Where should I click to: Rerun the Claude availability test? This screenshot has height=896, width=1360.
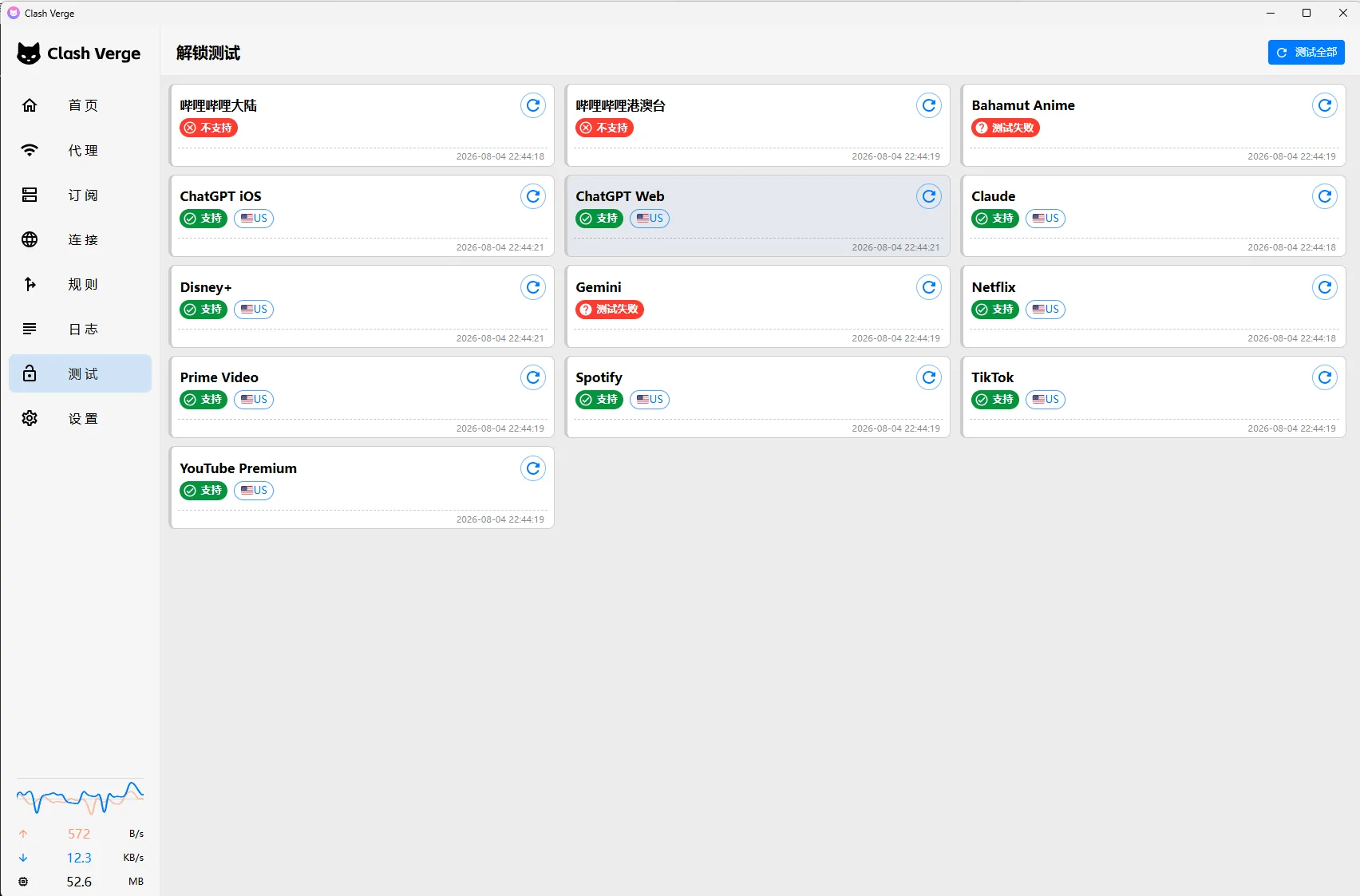(1324, 196)
